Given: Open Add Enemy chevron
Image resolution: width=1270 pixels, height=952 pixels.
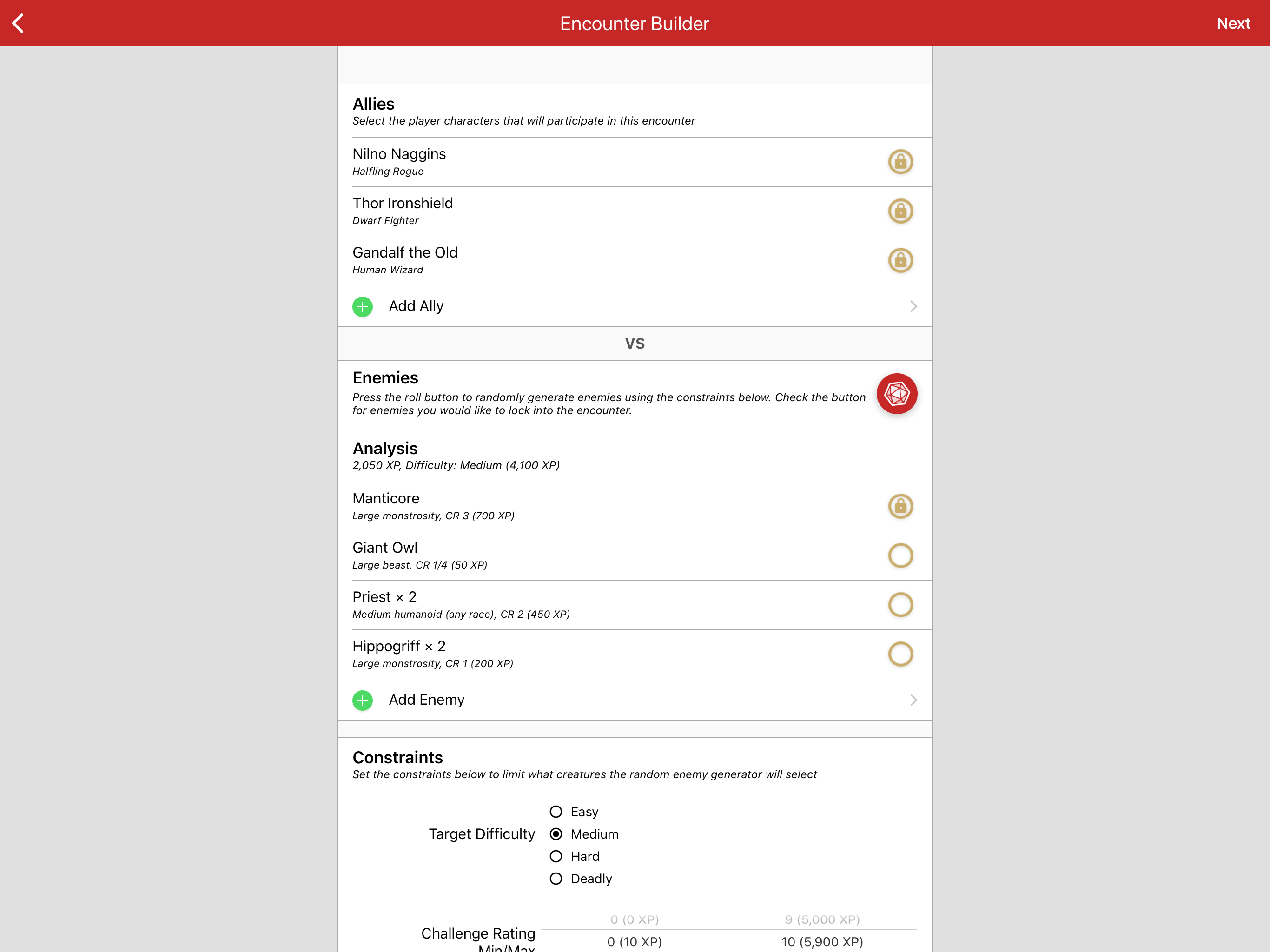Looking at the screenshot, I should pos(913,700).
